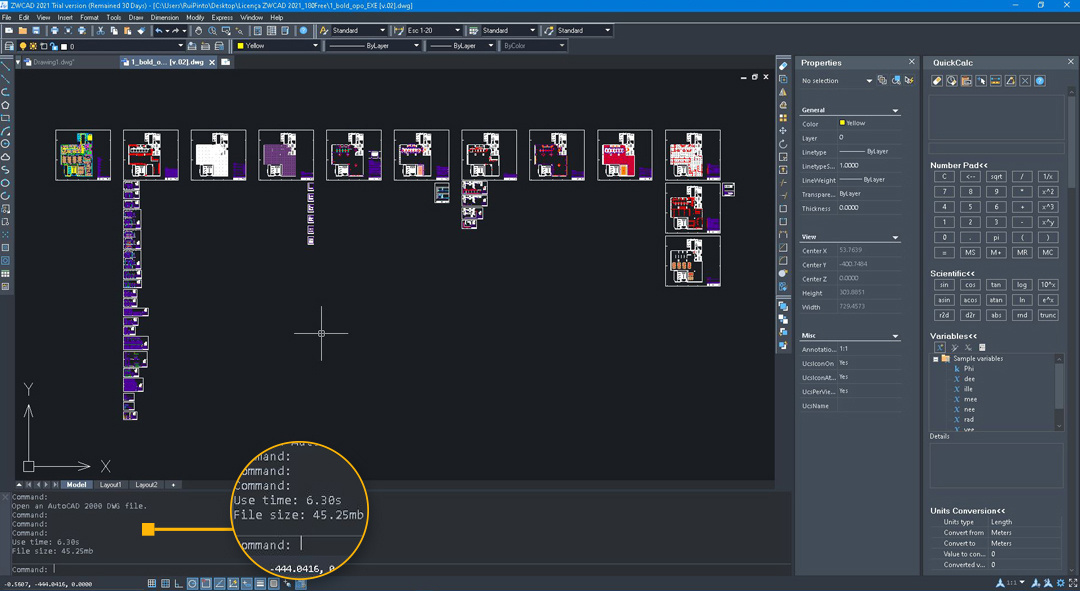
Task: Toggle Grid display in the status bar
Action: [165, 583]
